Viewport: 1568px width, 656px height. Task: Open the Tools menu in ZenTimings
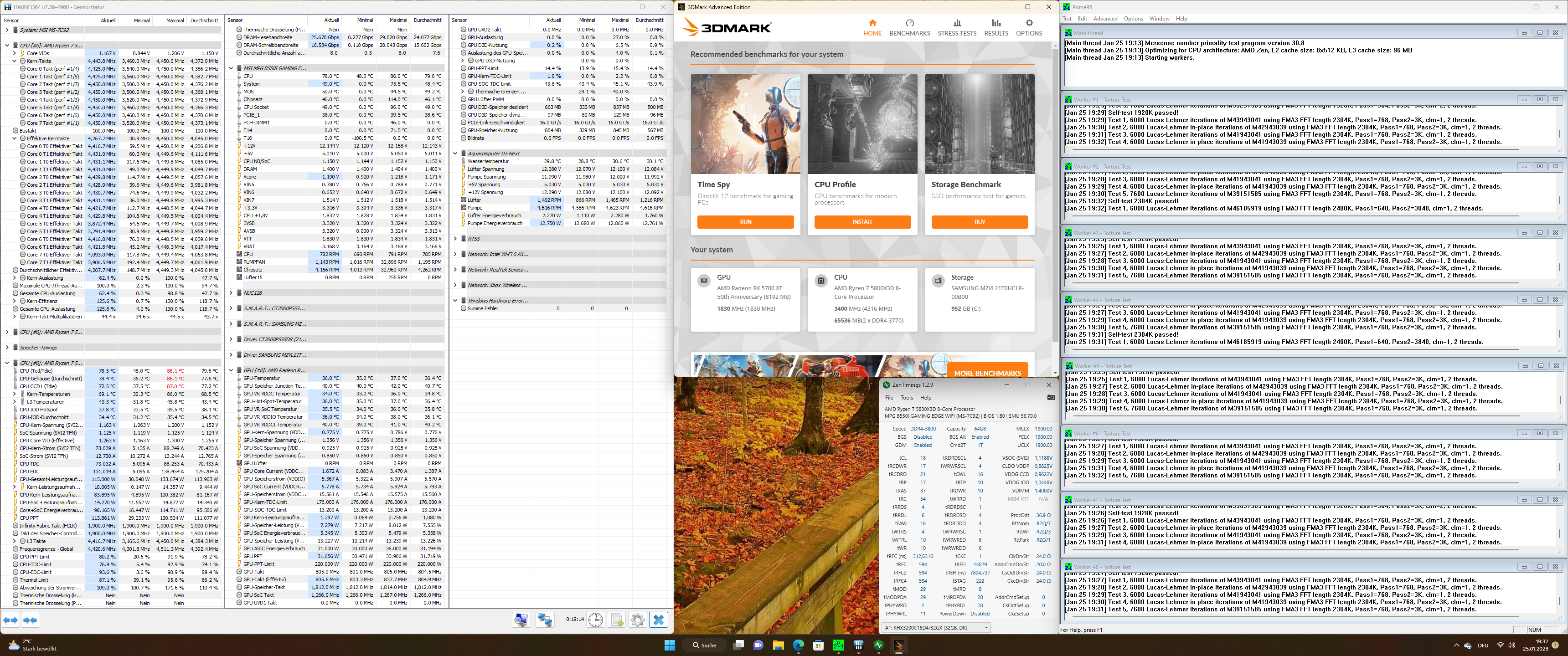(x=906, y=397)
